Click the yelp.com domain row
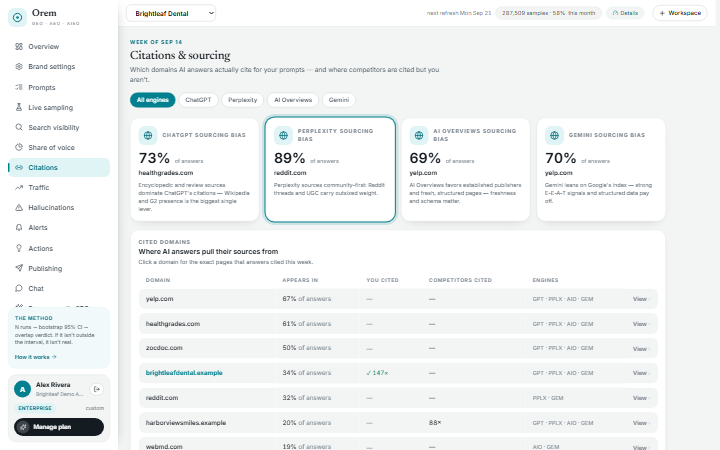Viewport: 720px width, 450px height. click(x=398, y=299)
